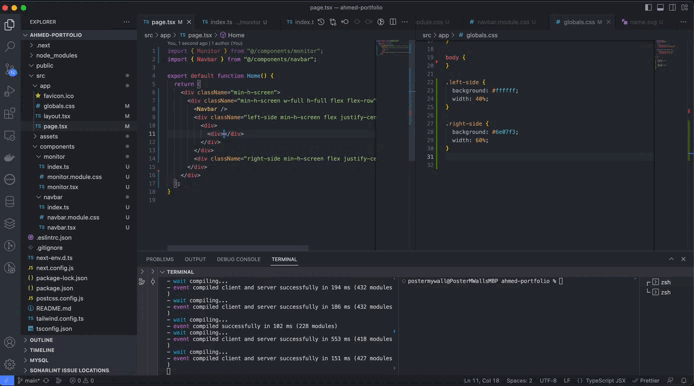This screenshot has width=694, height=386.
Task: Expand SONARLINT ISSUE LOCATIONS section
Action: 79,370
